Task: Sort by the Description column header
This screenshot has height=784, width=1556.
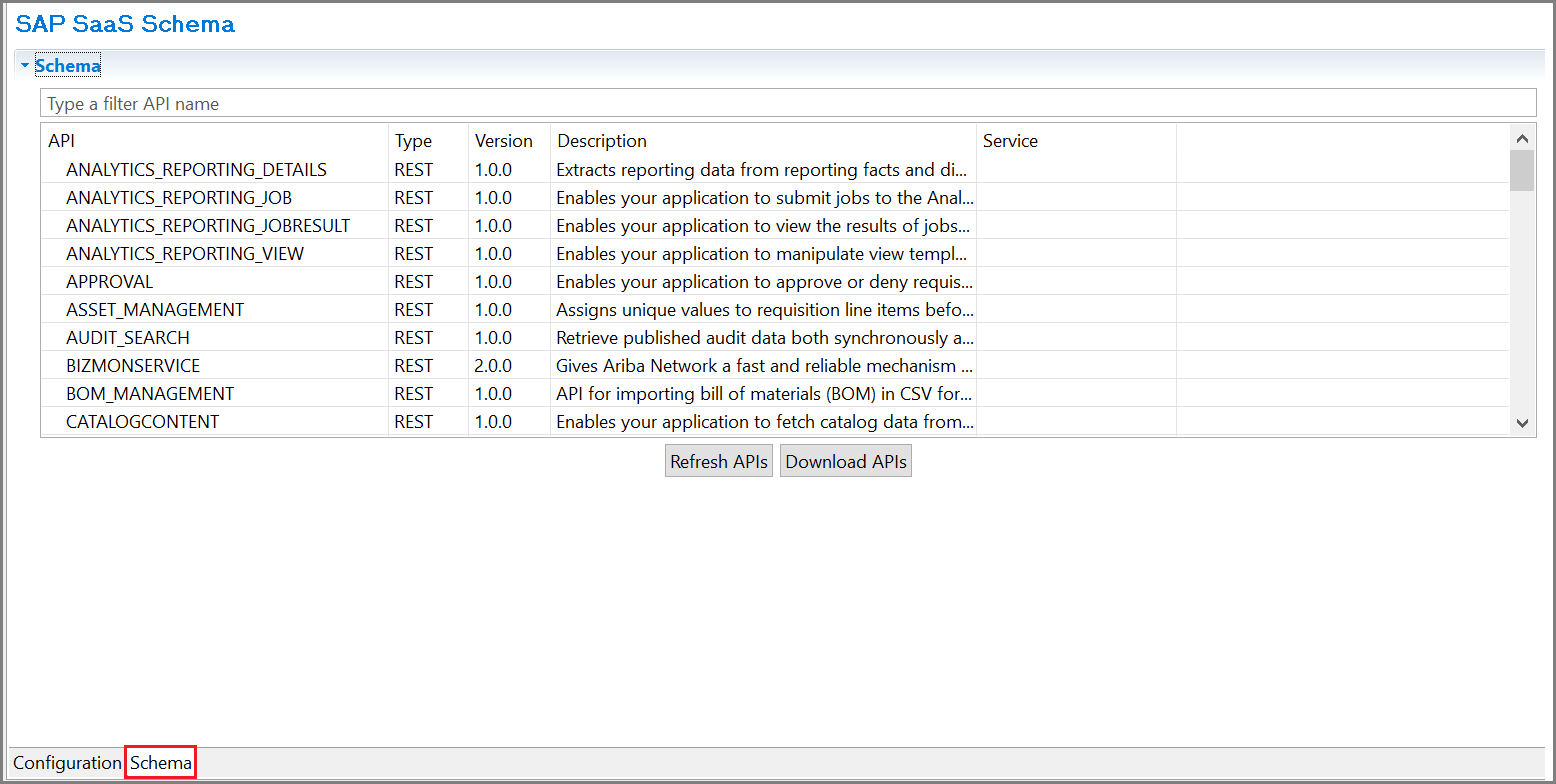Action: (x=602, y=141)
